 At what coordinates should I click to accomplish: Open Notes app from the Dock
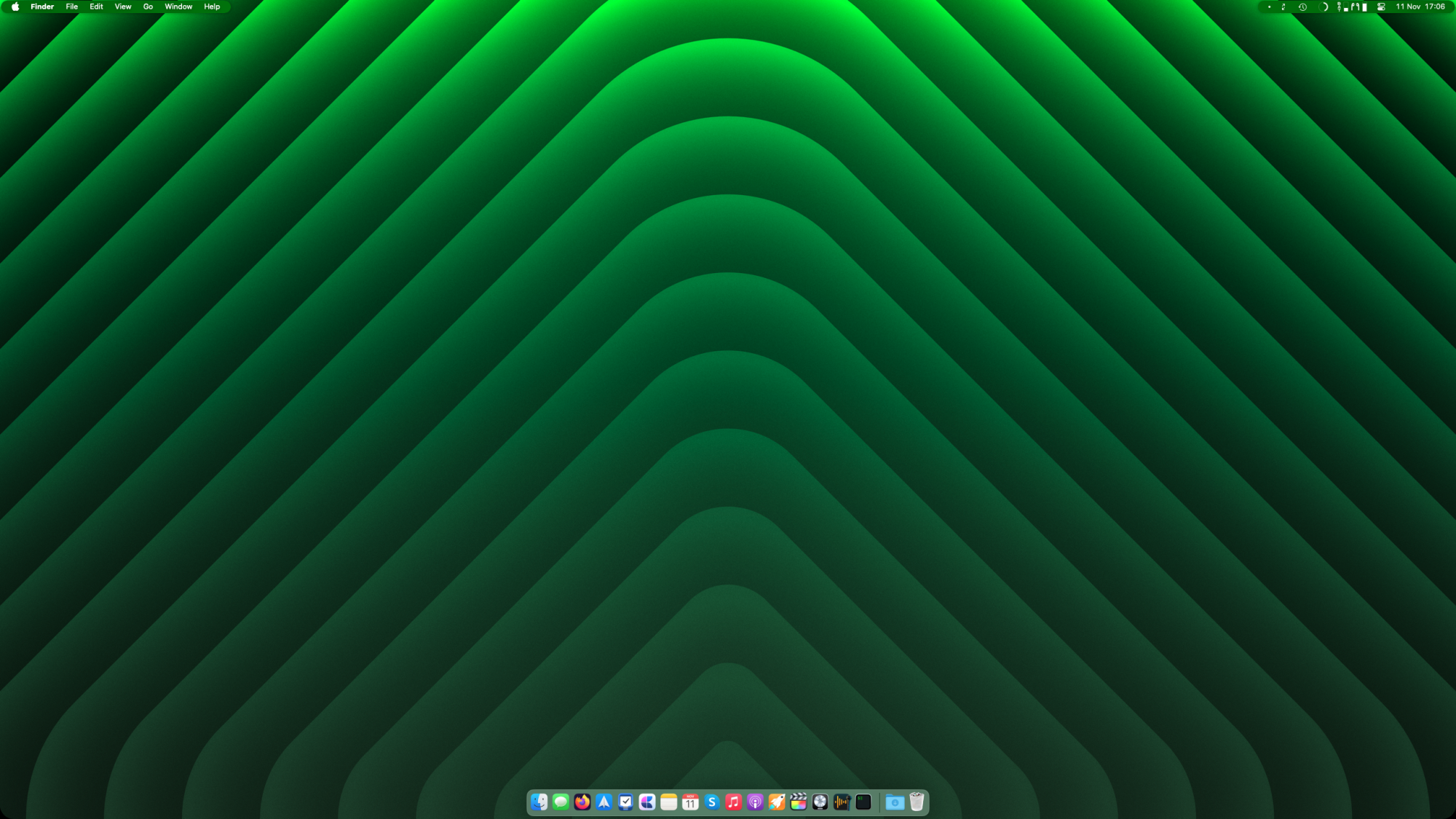point(669,802)
